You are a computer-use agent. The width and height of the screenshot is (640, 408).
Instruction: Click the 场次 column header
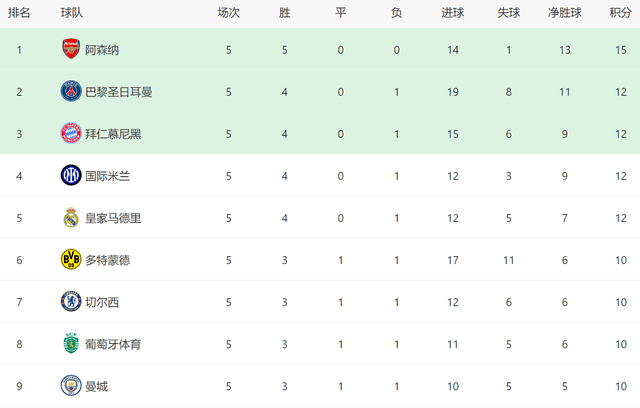(x=228, y=13)
